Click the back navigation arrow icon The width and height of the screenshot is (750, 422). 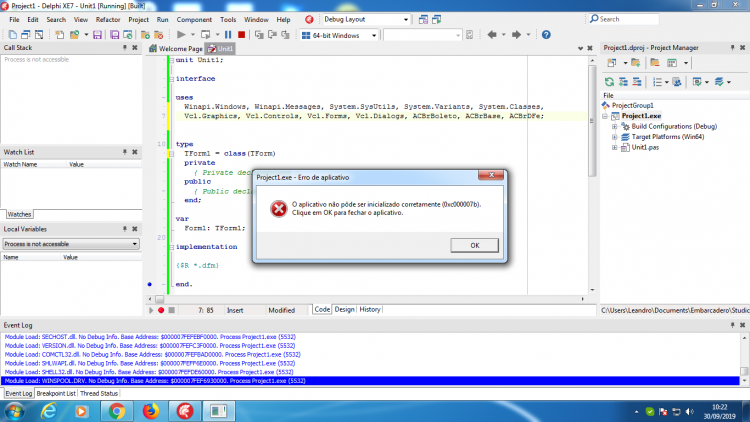[x=492, y=35]
